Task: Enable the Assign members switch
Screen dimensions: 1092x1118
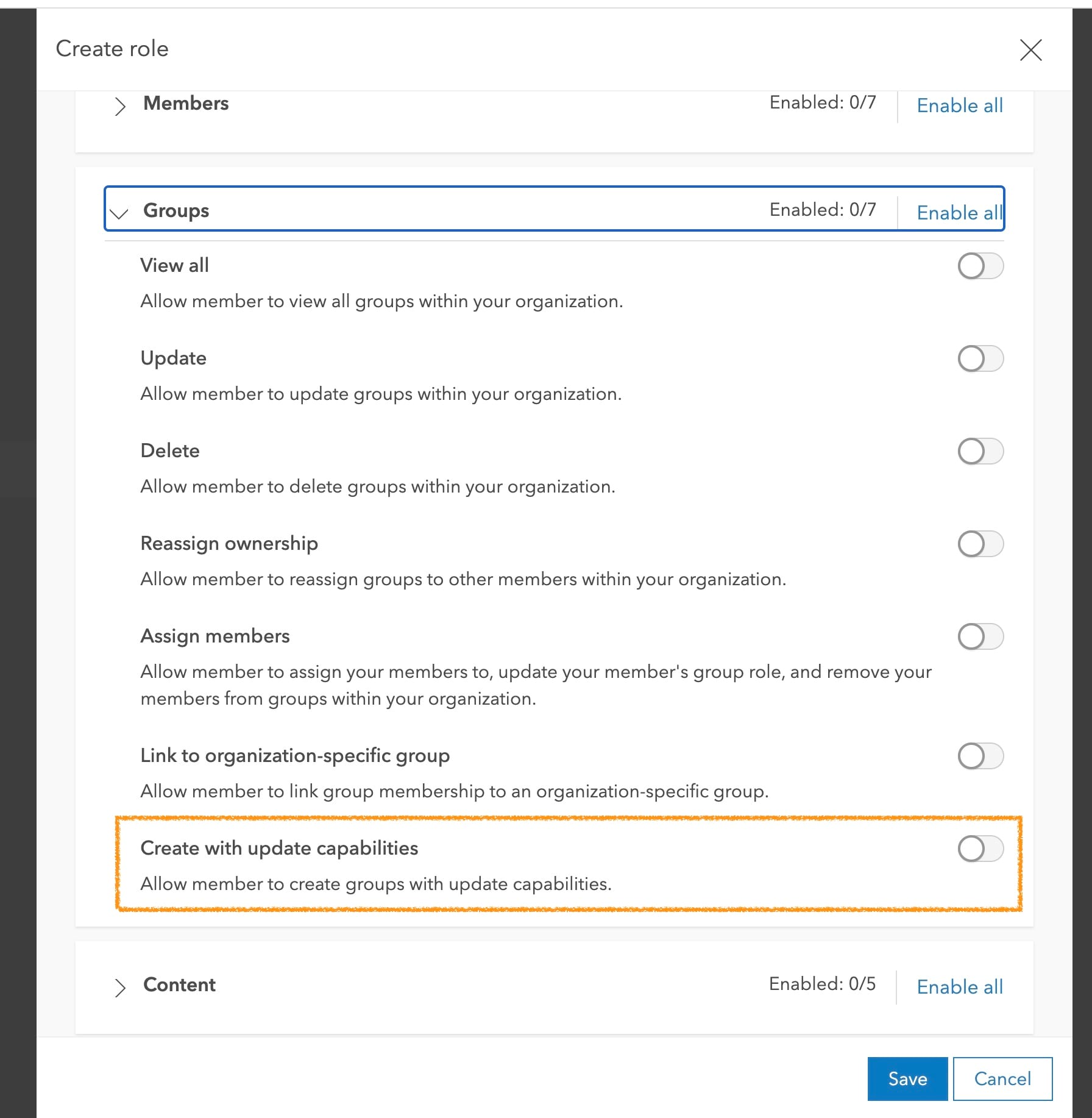Action: (x=980, y=636)
